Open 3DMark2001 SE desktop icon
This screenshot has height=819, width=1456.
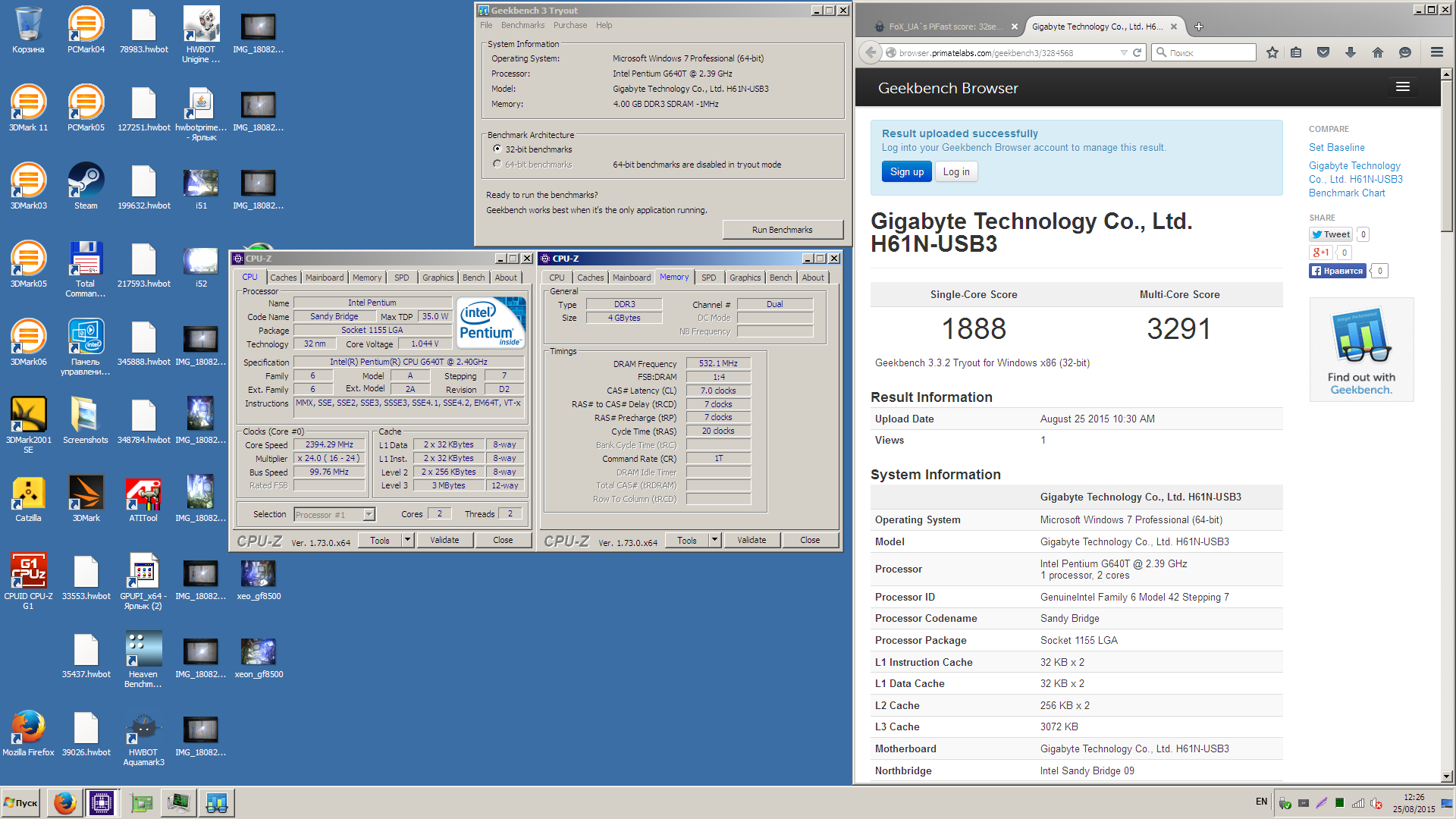(x=28, y=425)
